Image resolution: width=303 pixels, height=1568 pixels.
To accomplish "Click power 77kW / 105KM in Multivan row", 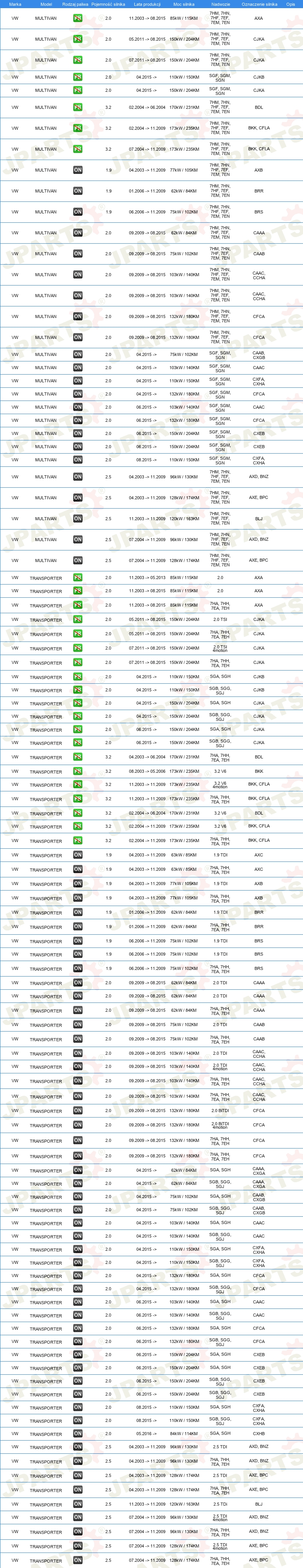I will click(x=184, y=170).
